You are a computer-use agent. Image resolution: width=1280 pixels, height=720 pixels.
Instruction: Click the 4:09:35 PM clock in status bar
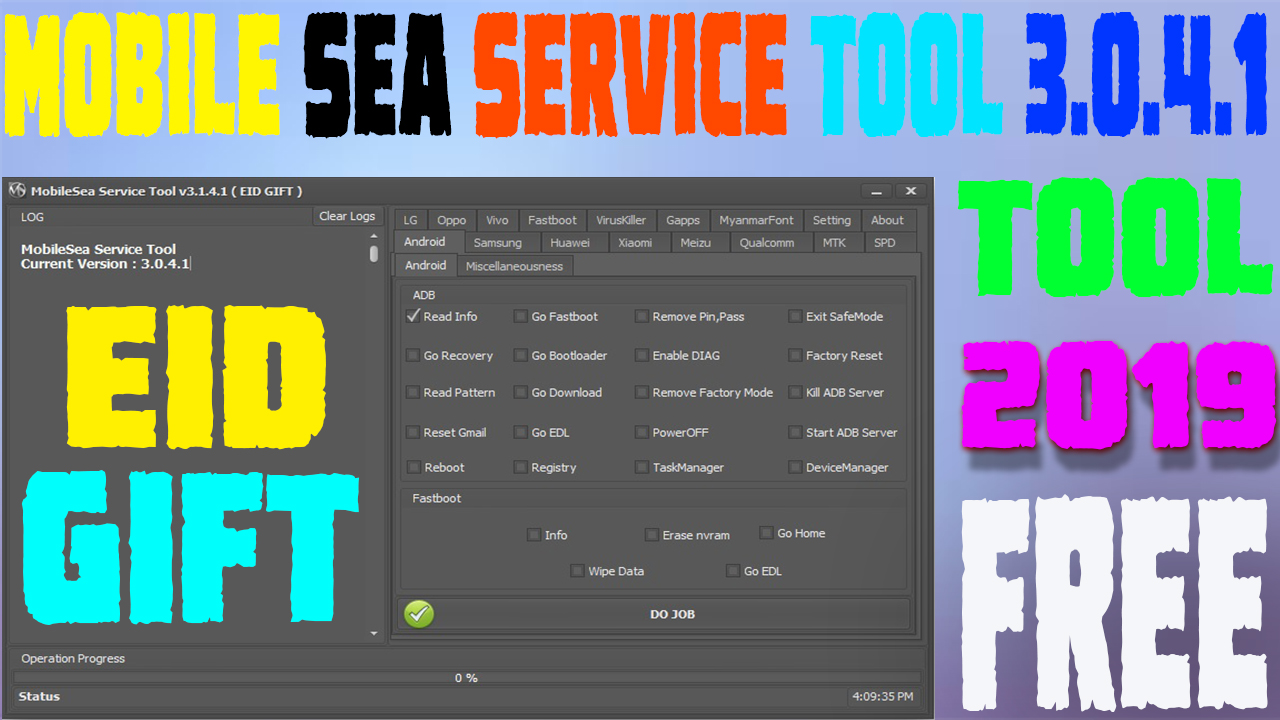[x=882, y=696]
